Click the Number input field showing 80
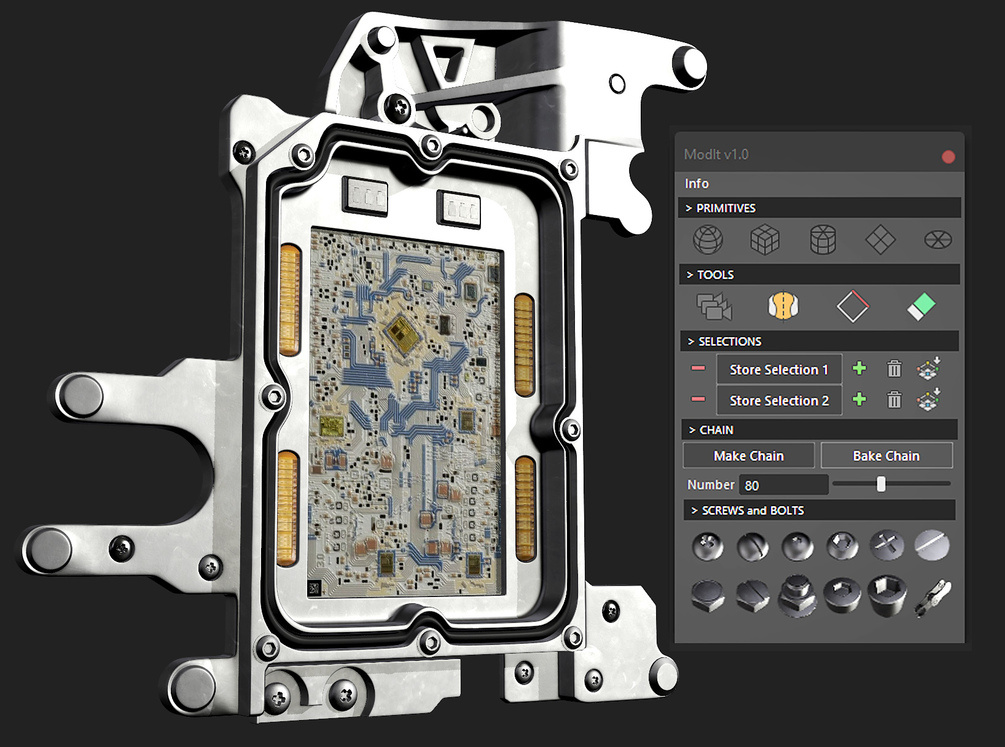This screenshot has height=747, width=1005. (x=783, y=485)
